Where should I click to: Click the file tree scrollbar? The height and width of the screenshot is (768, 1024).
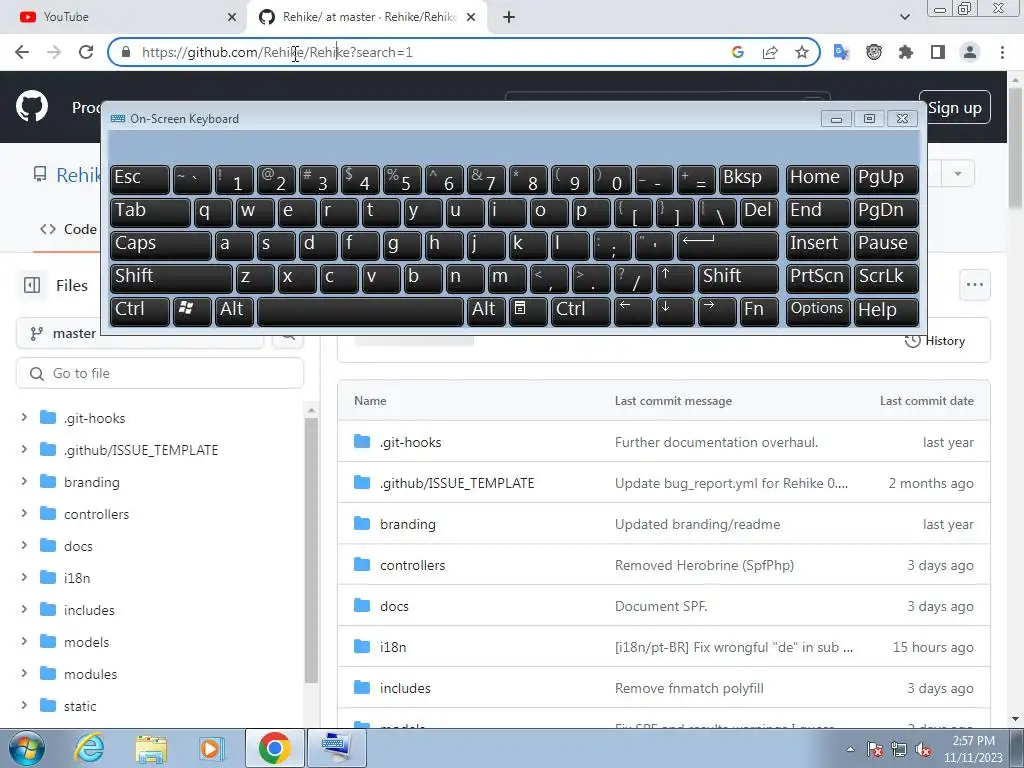point(311,549)
